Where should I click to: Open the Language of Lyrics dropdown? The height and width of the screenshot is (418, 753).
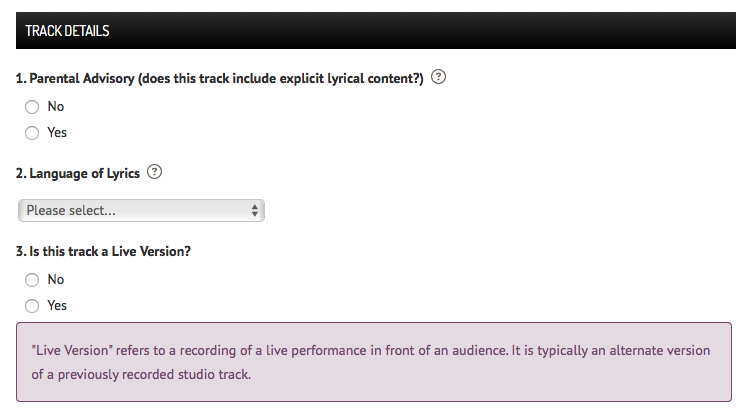click(141, 210)
